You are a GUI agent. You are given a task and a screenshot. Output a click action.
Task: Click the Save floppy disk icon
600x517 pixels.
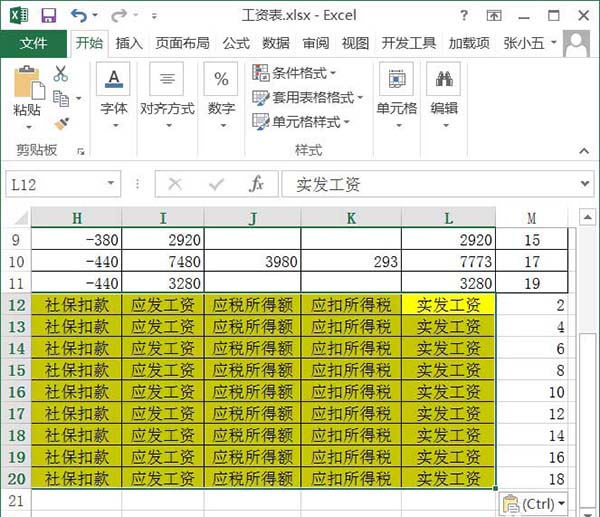[x=49, y=16]
